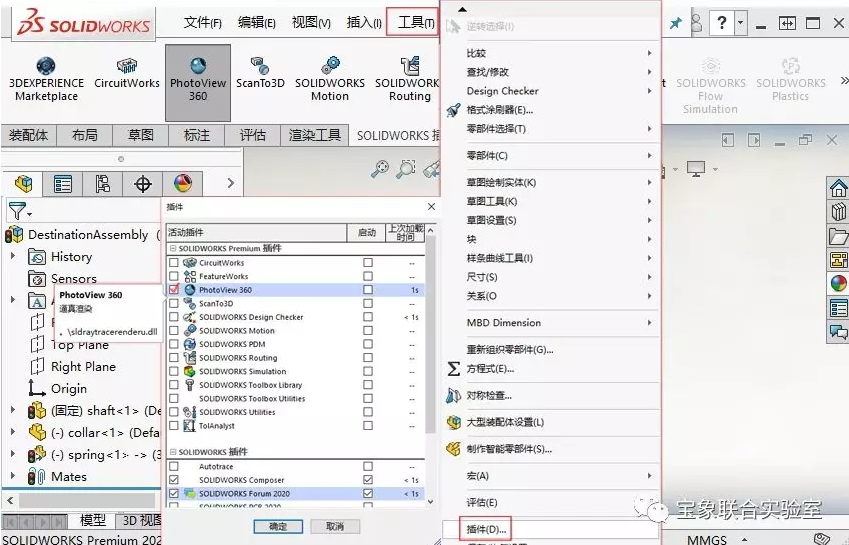Uncheck the PhotoView 360 active checkbox
Viewport: 849px width, 545px height.
[x=174, y=290]
